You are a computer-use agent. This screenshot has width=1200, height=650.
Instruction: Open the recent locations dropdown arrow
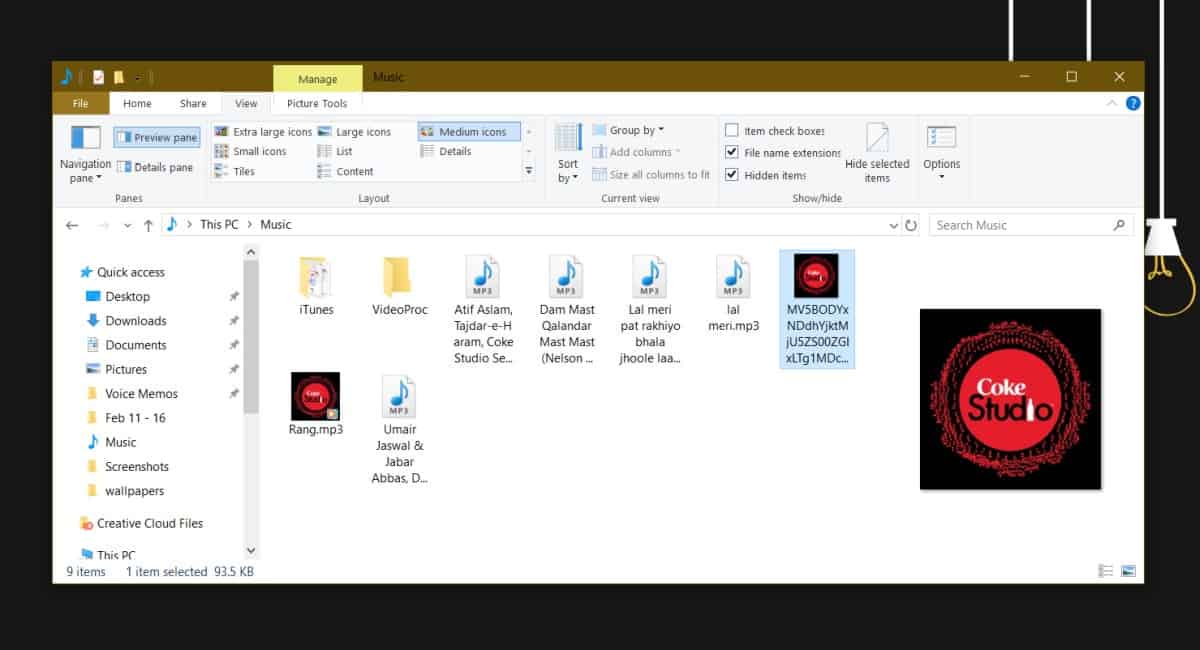point(127,225)
